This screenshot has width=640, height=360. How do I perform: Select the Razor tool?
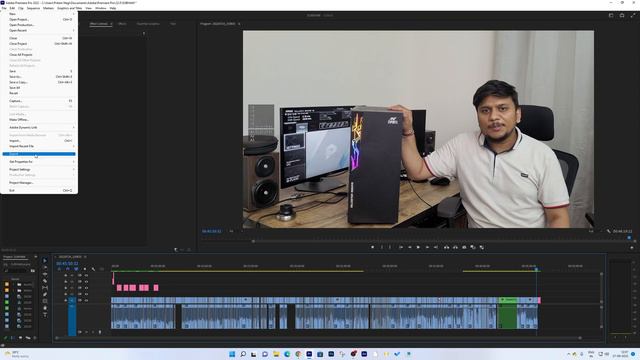click(45, 281)
